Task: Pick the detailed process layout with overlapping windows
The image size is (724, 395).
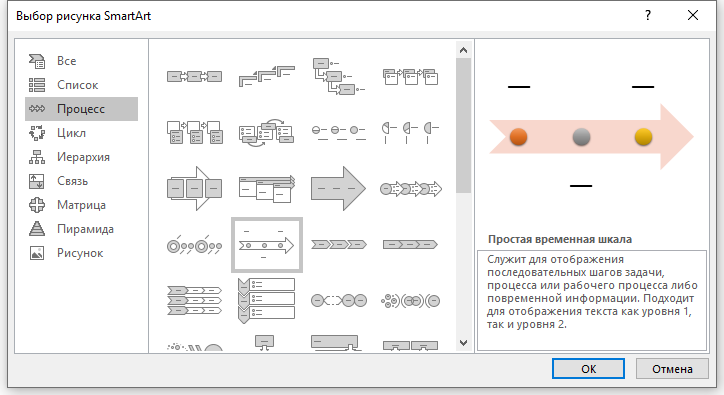Action: coord(266,188)
